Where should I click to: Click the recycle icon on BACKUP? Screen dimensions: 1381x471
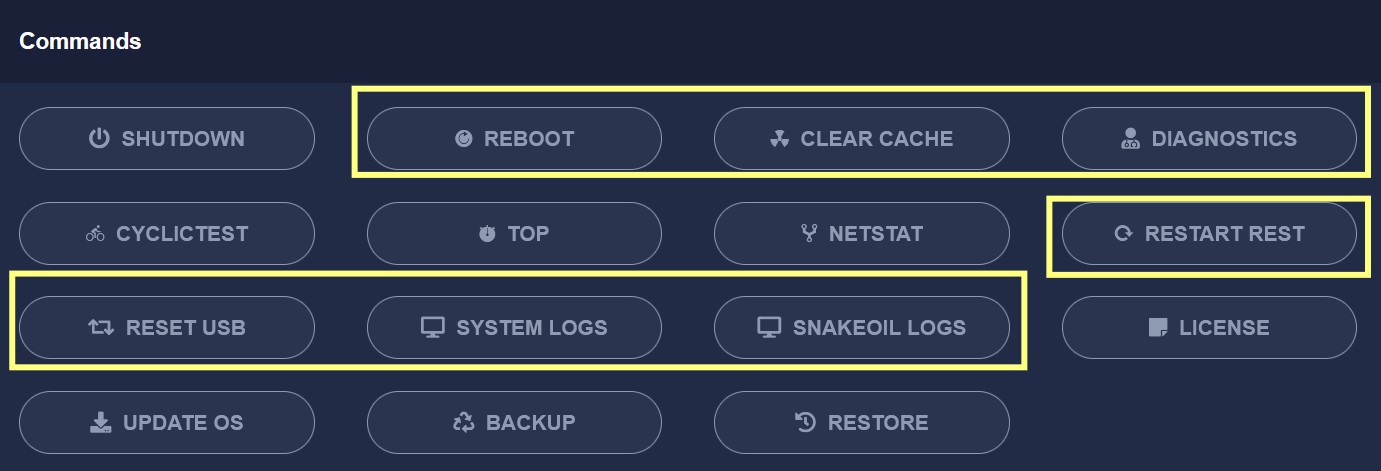point(464,423)
